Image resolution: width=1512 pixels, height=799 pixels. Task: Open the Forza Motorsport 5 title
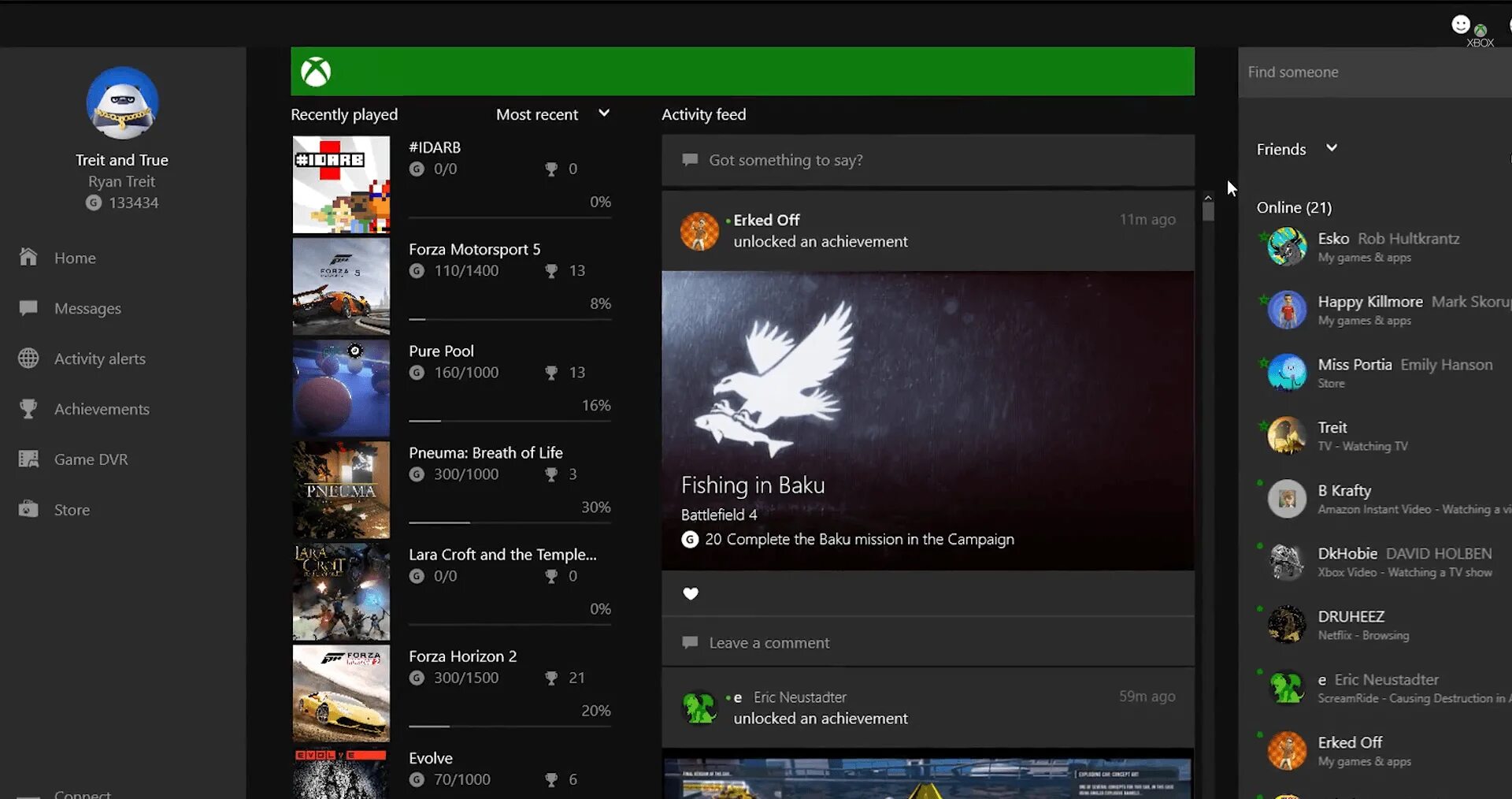pyautogui.click(x=475, y=249)
